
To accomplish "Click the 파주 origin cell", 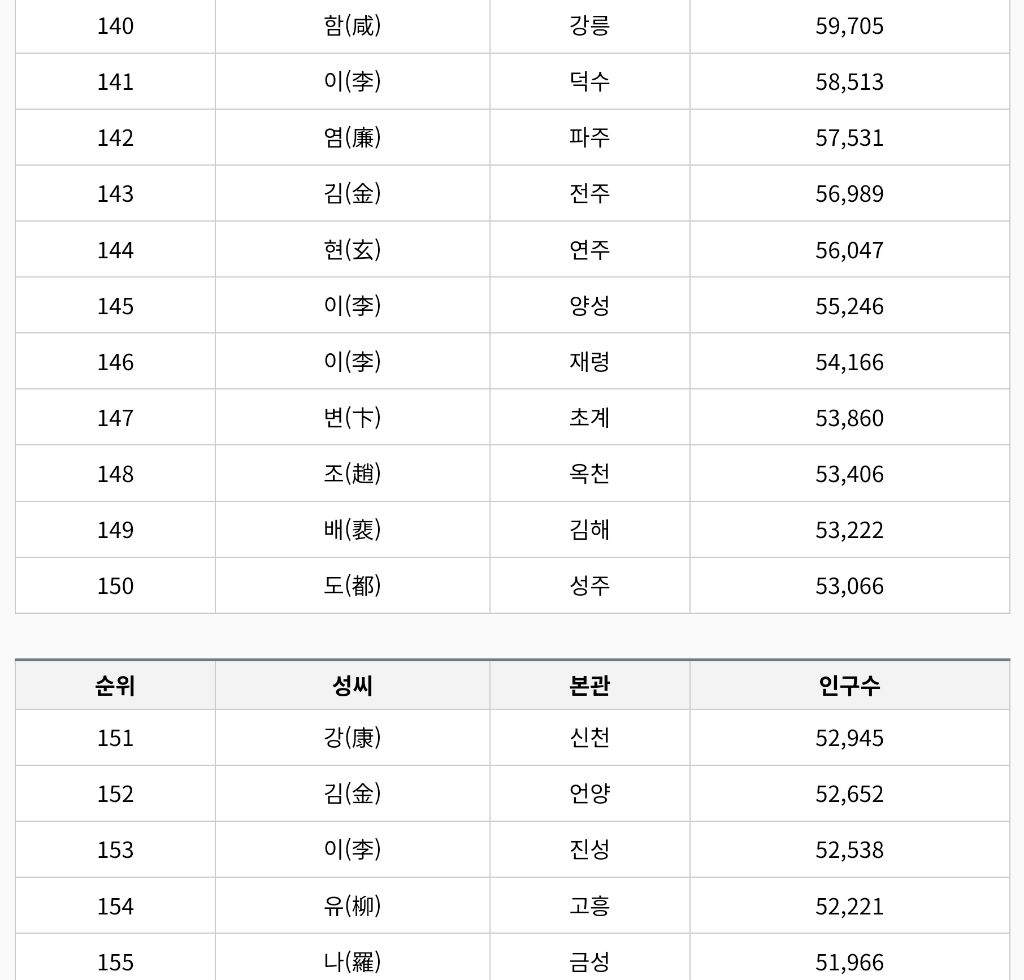I will tap(590, 138).
